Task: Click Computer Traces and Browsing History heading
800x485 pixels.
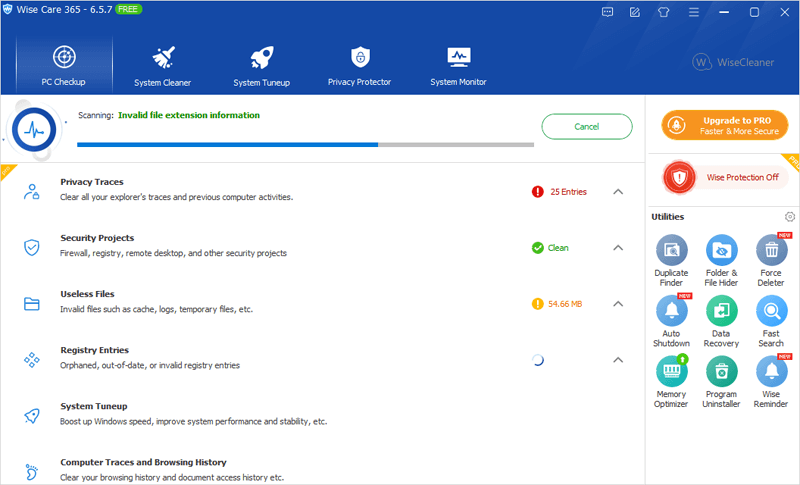Action: coord(143,463)
